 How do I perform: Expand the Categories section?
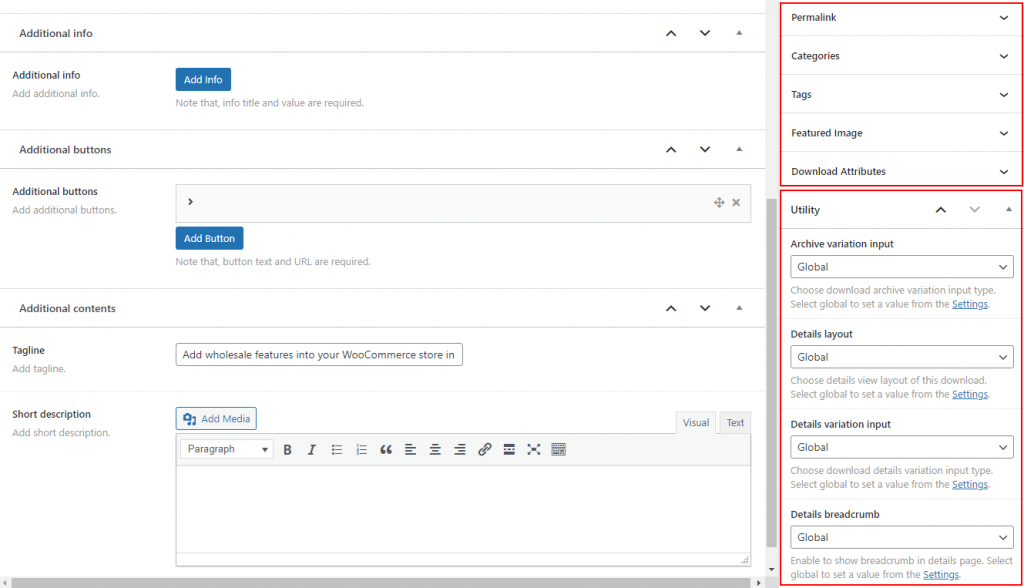point(901,56)
